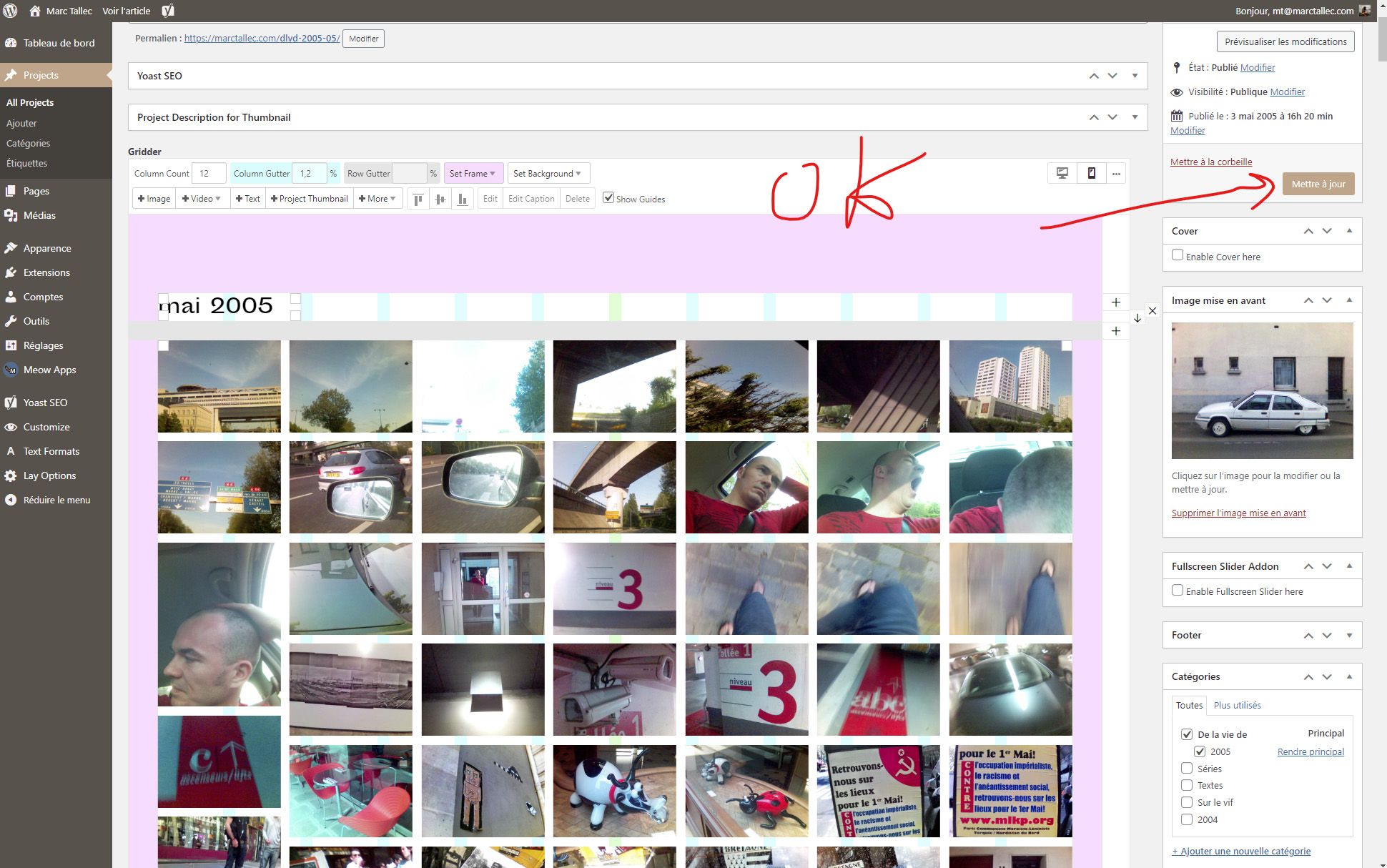Screen dimensions: 1387x868
Task: Open the Set Background dropdown
Action: (x=548, y=173)
